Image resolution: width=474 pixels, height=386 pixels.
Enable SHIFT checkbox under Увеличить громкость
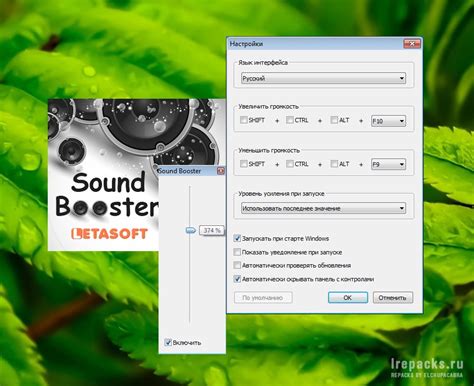coord(244,120)
